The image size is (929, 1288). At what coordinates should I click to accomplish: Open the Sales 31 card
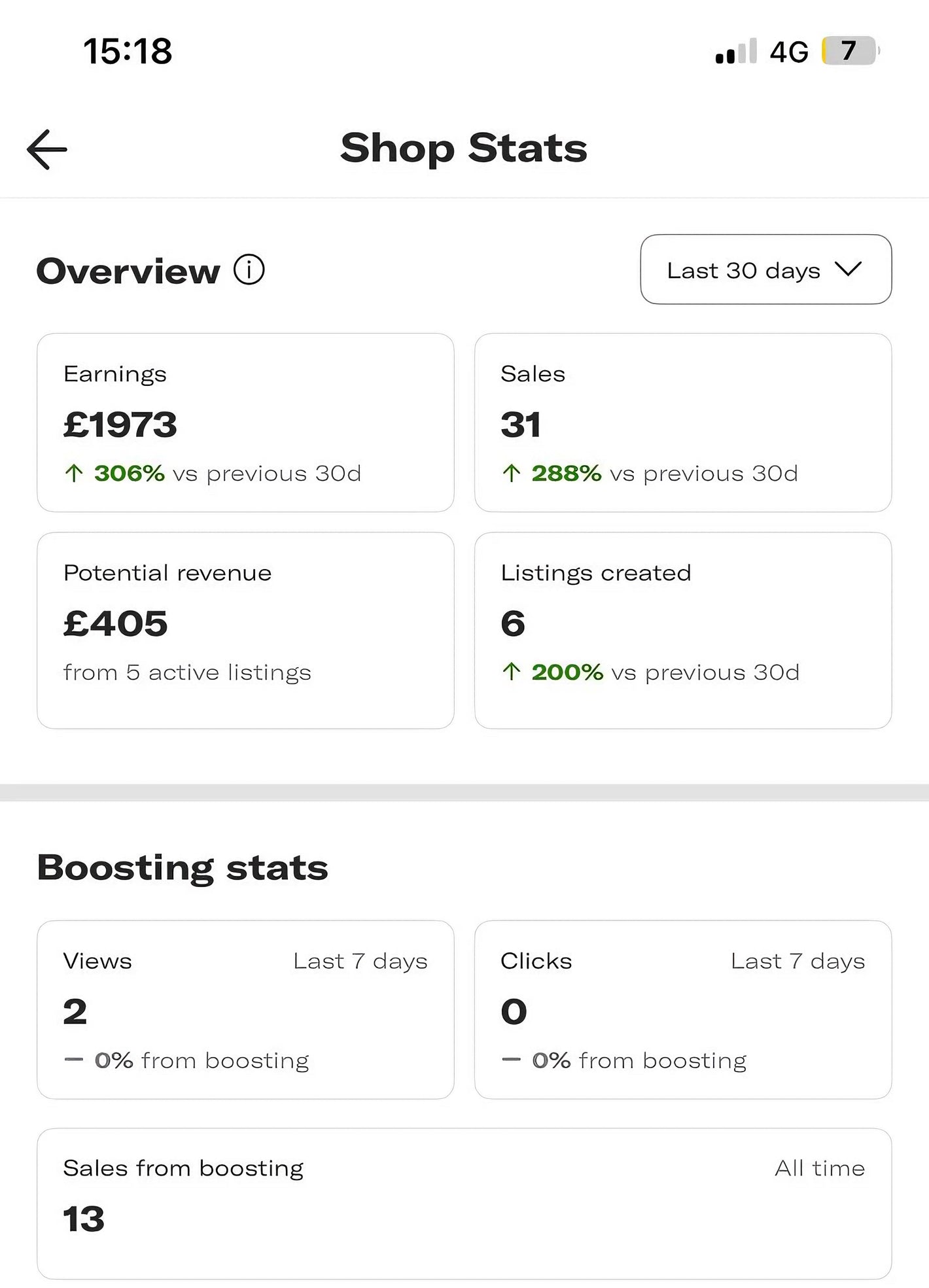pyautogui.click(x=682, y=423)
